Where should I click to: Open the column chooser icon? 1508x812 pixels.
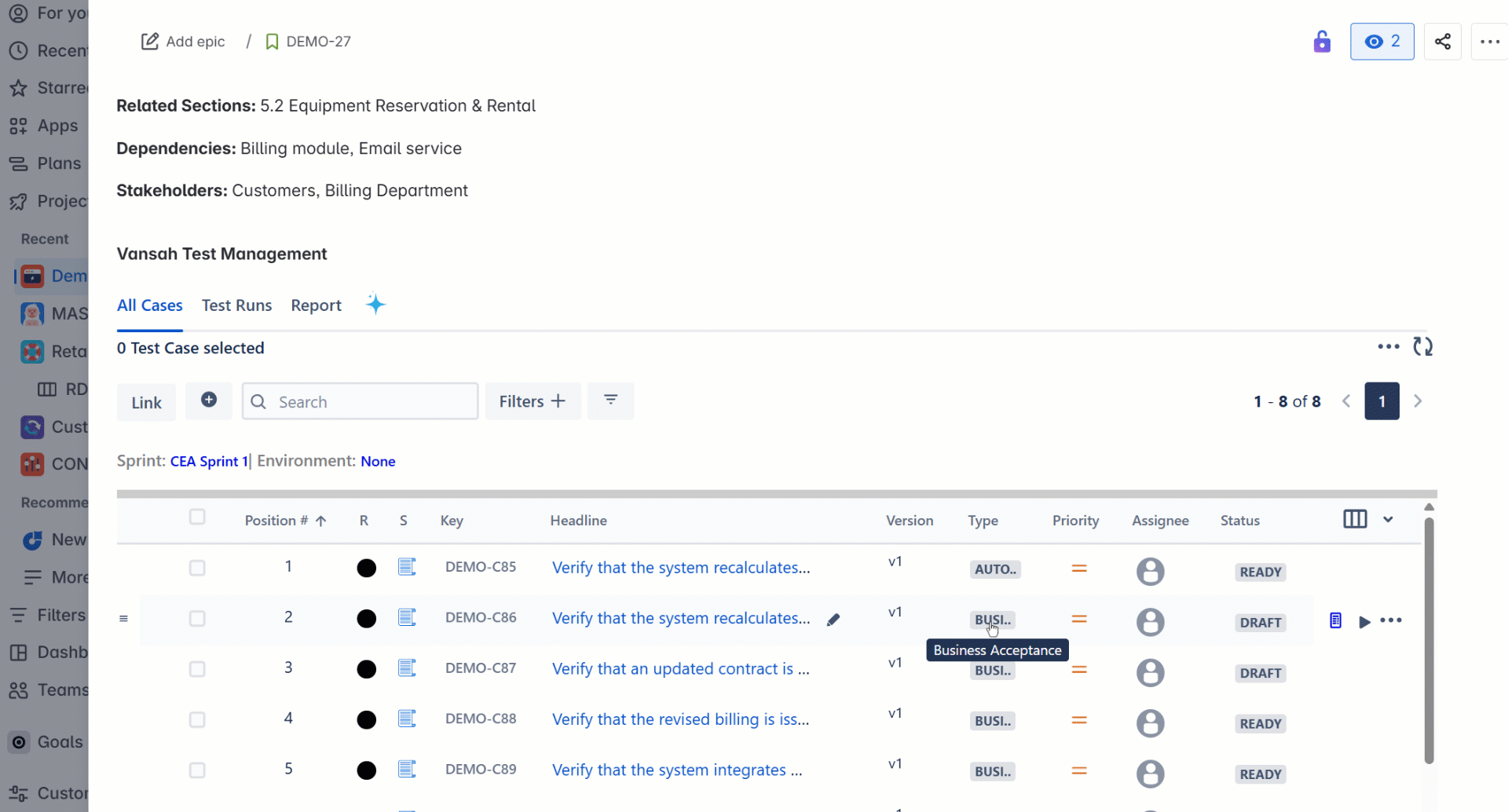click(x=1355, y=519)
